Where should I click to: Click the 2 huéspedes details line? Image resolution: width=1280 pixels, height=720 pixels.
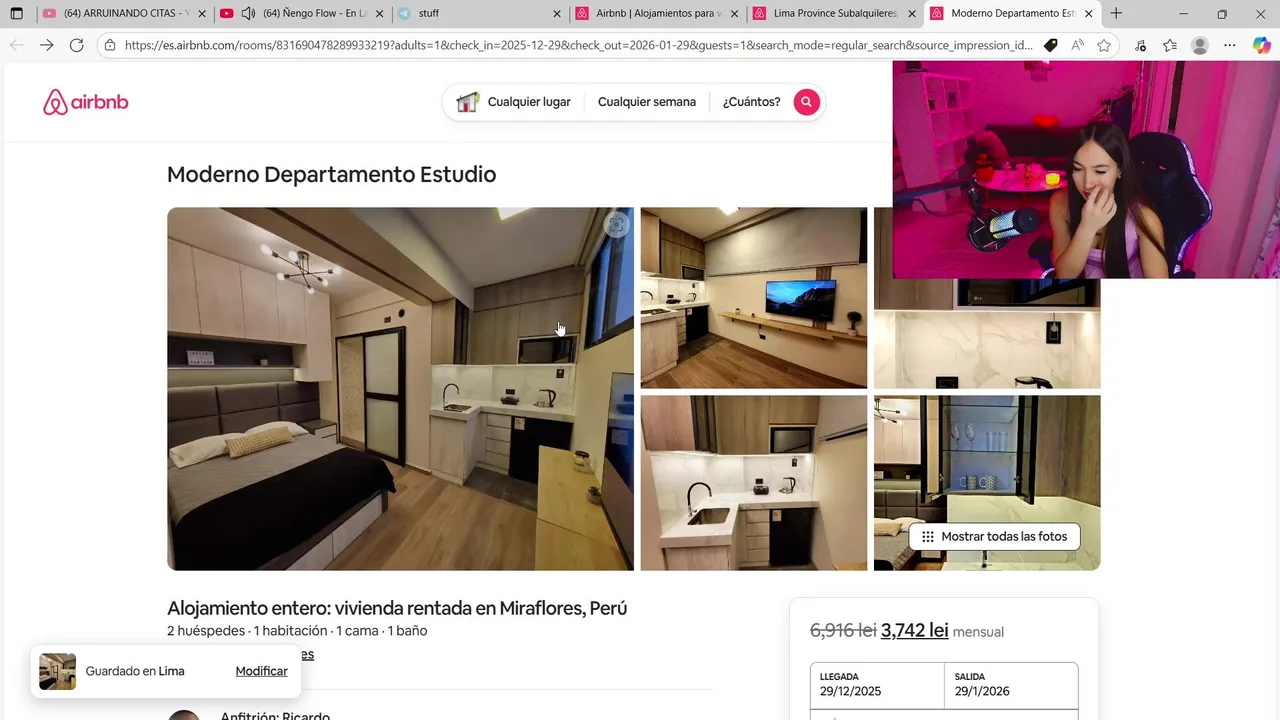coord(297,631)
